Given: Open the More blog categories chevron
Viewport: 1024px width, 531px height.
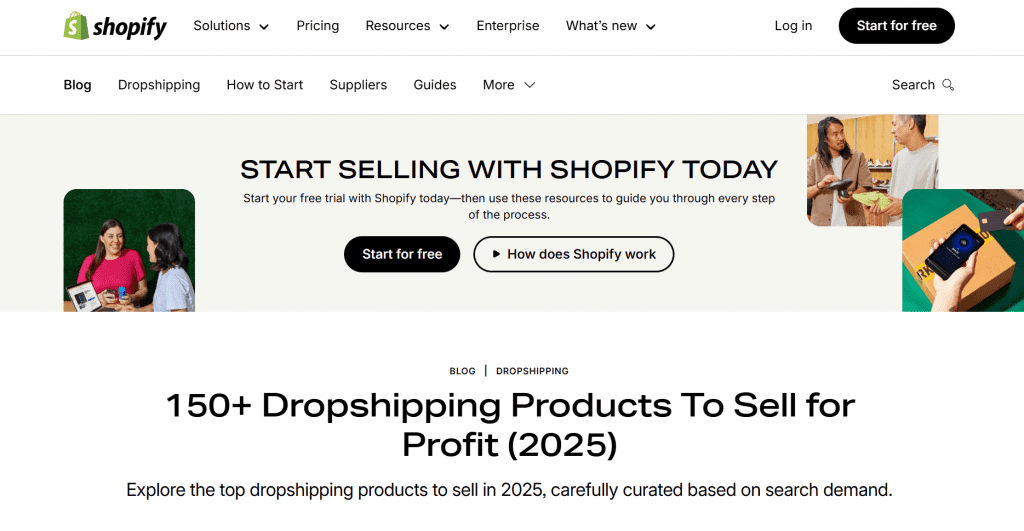Looking at the screenshot, I should [x=530, y=85].
